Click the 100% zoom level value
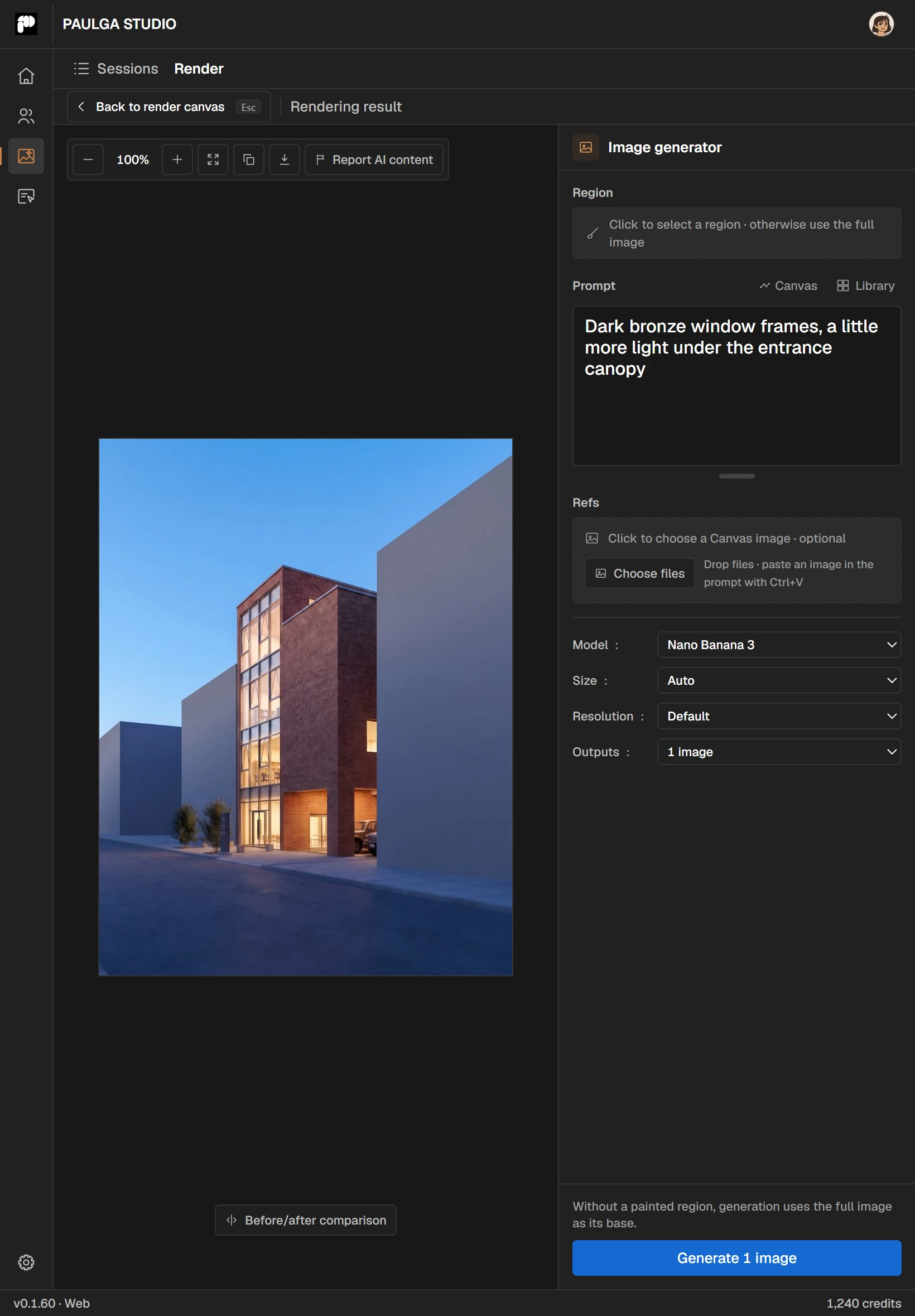This screenshot has height=1316, width=915. tap(133, 160)
